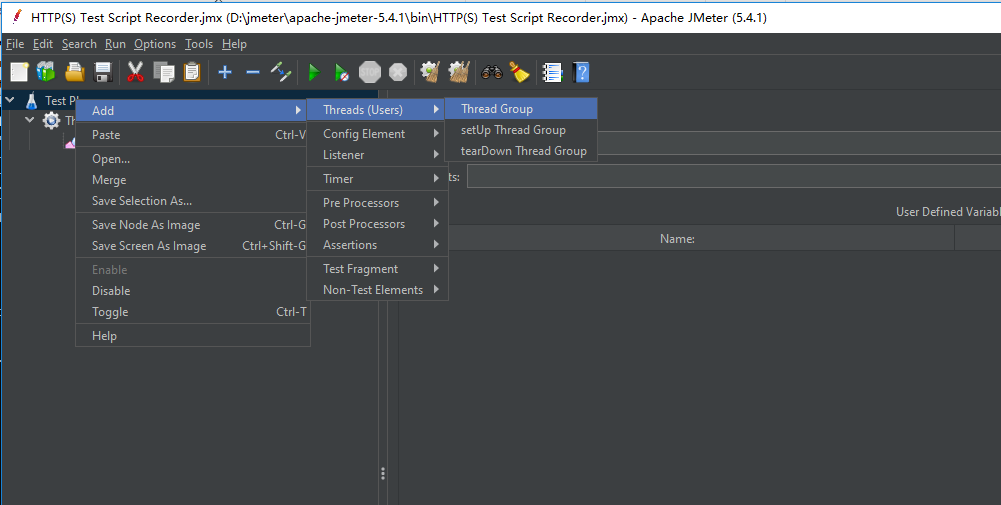Click the Shutdown threads icon
The height and width of the screenshot is (505, 1001).
pos(398,72)
